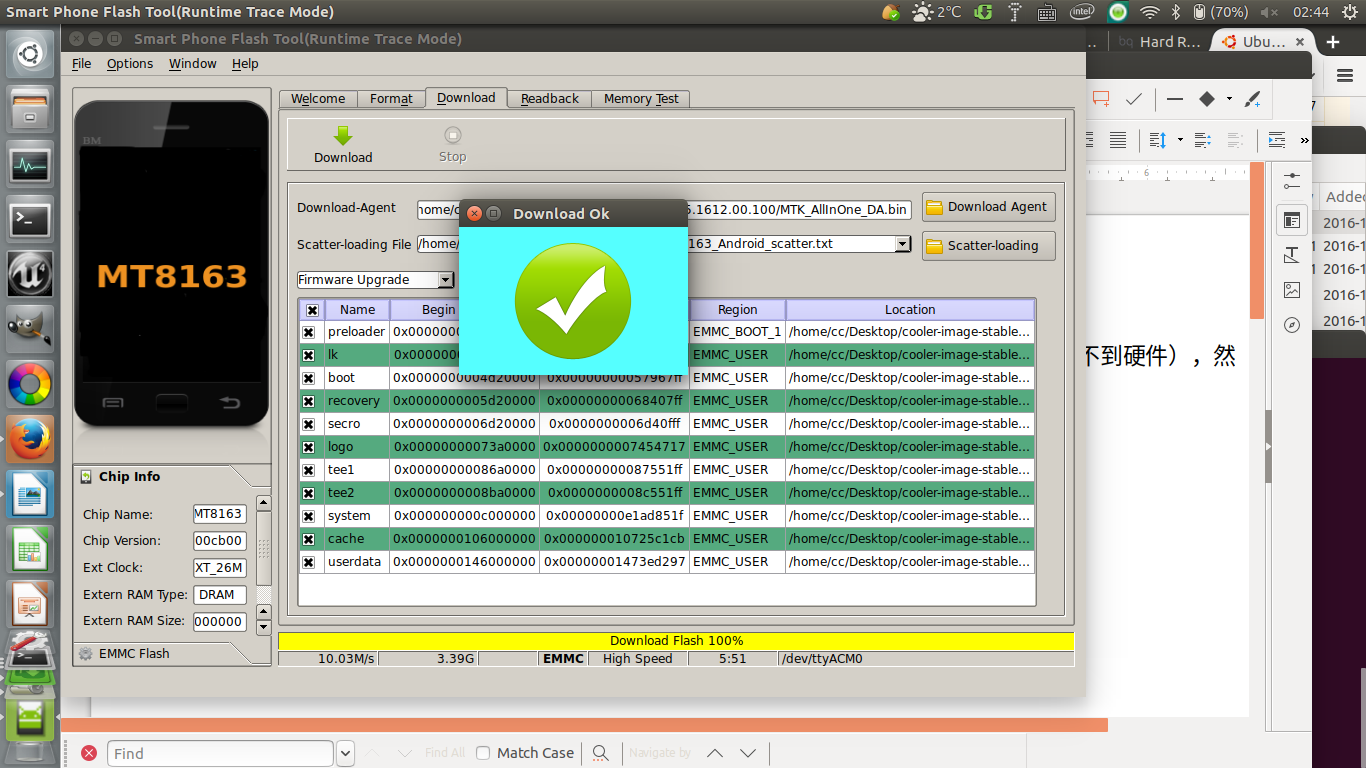Viewport: 1366px width, 768px height.
Task: Select the userdata row name cell
Action: click(356, 562)
